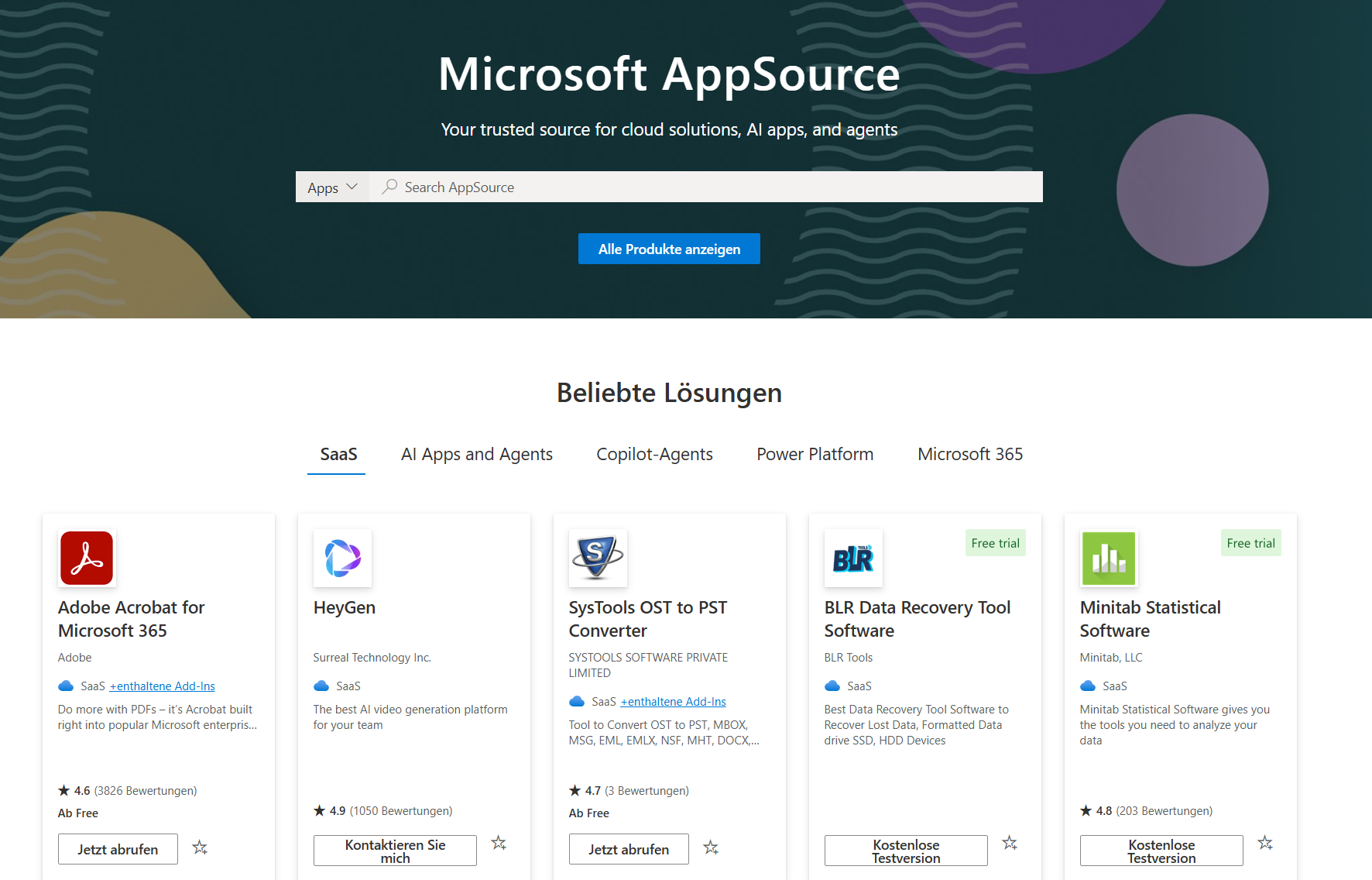
Task: Click Free trial badge on BLR card
Action: click(x=995, y=543)
